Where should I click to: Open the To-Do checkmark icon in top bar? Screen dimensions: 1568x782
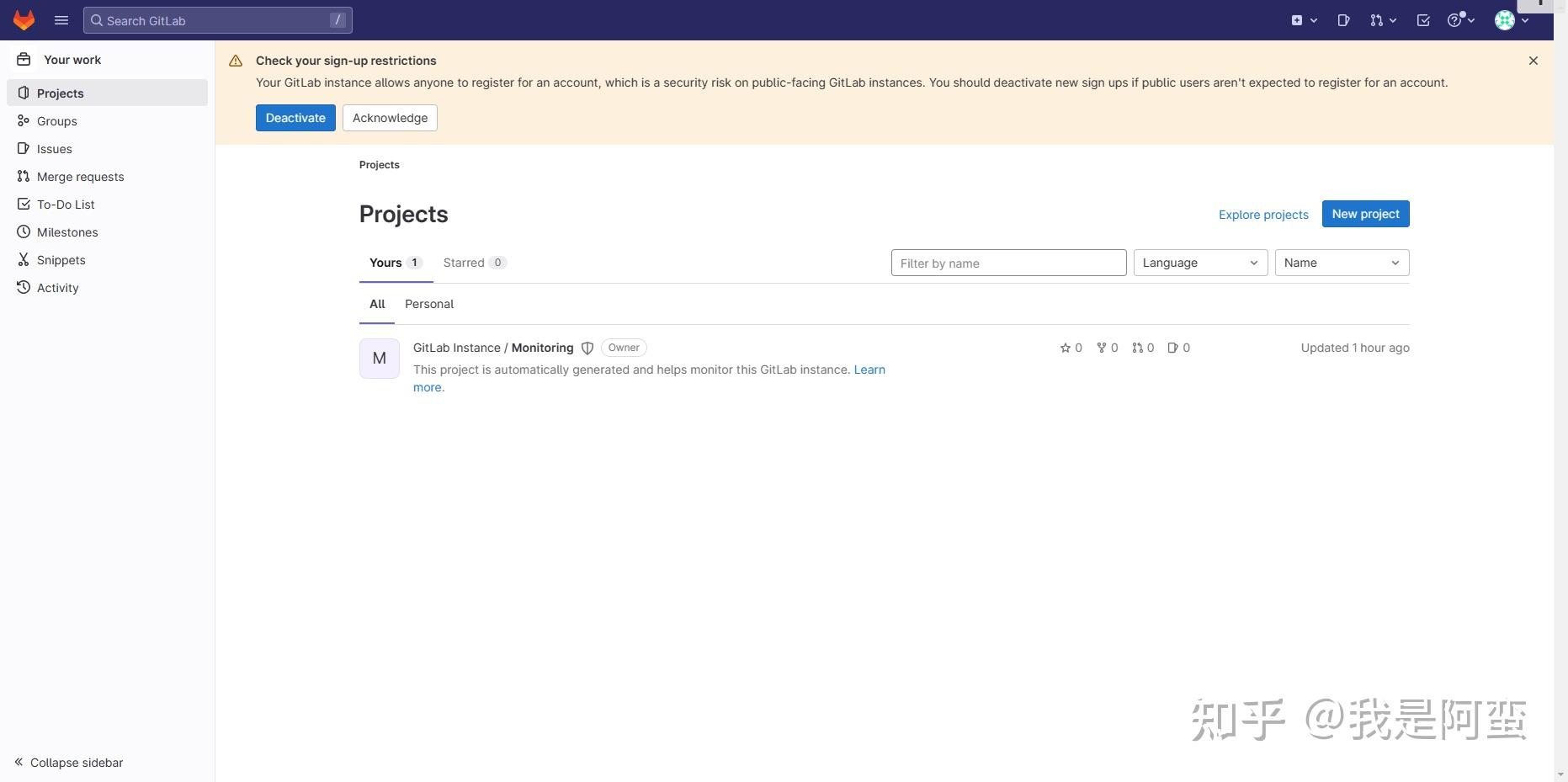pyautogui.click(x=1423, y=20)
